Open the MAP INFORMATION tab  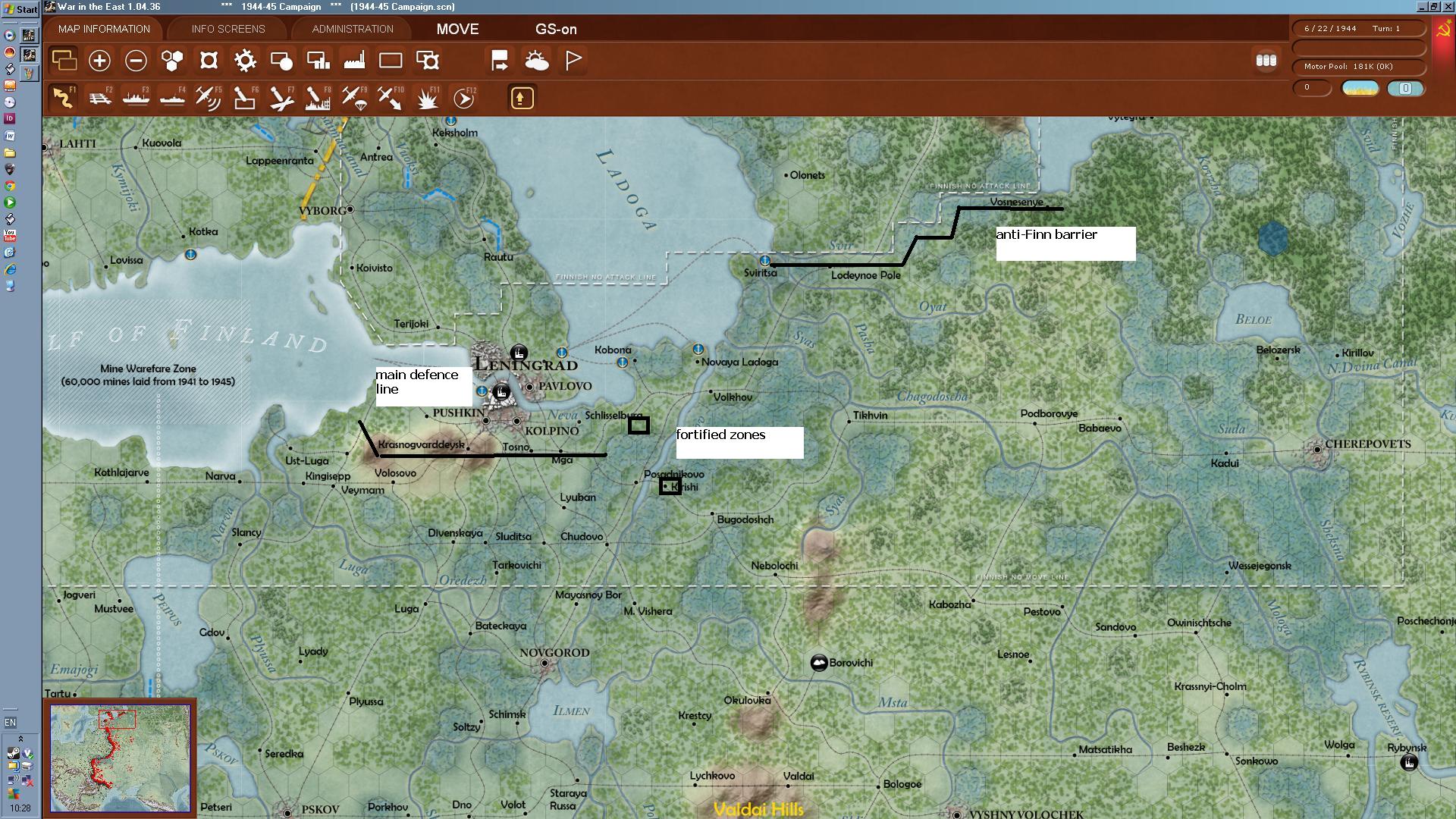104,29
